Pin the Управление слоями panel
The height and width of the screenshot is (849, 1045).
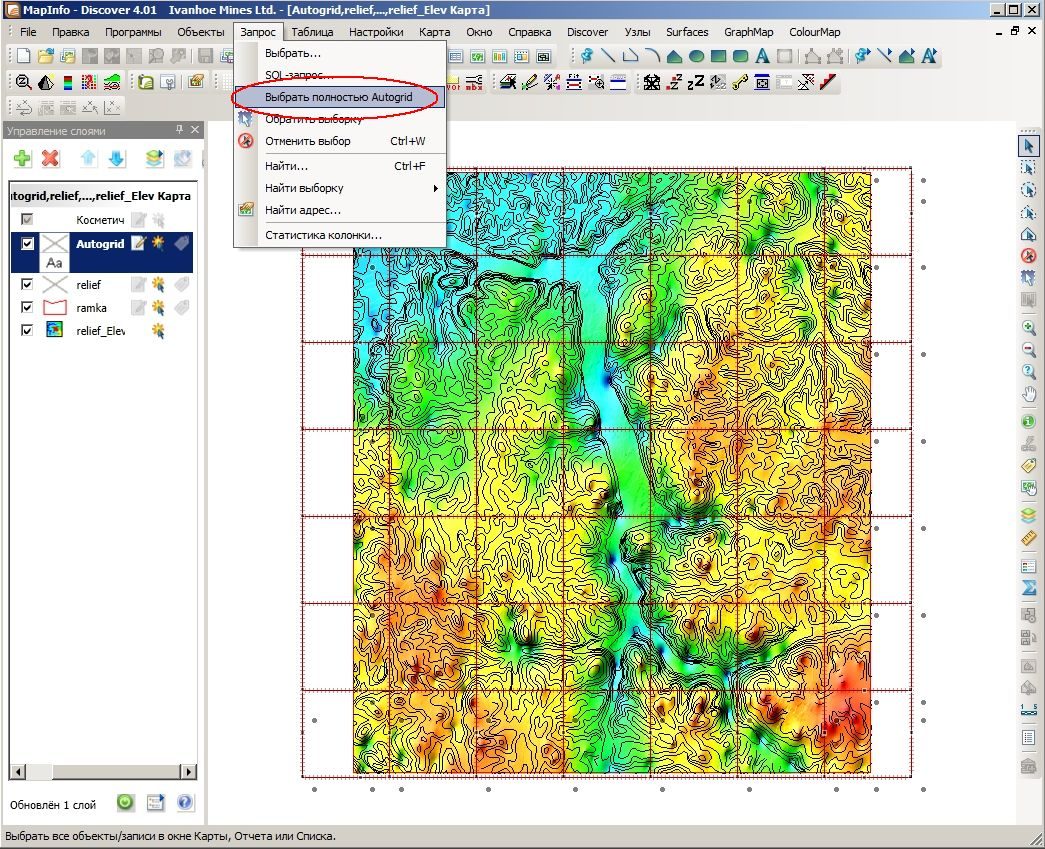tap(179, 130)
